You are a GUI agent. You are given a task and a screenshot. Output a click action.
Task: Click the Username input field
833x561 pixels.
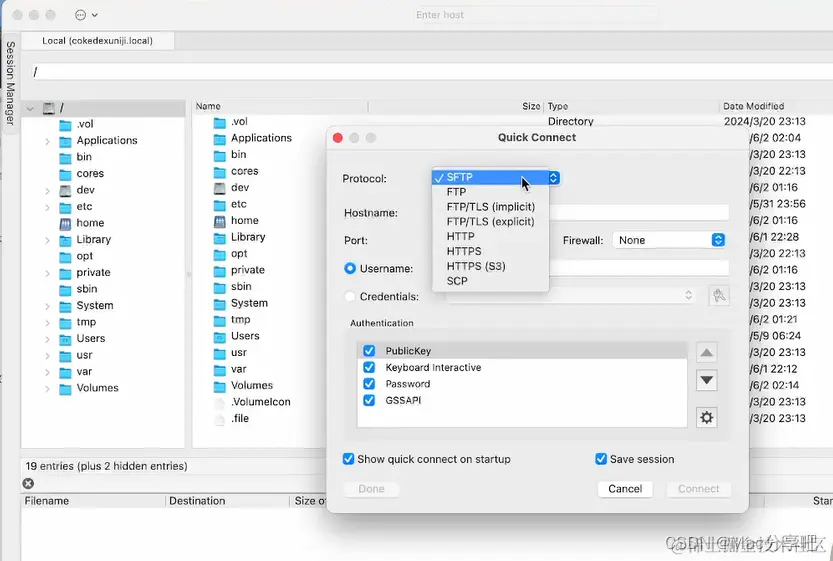pos(638,268)
